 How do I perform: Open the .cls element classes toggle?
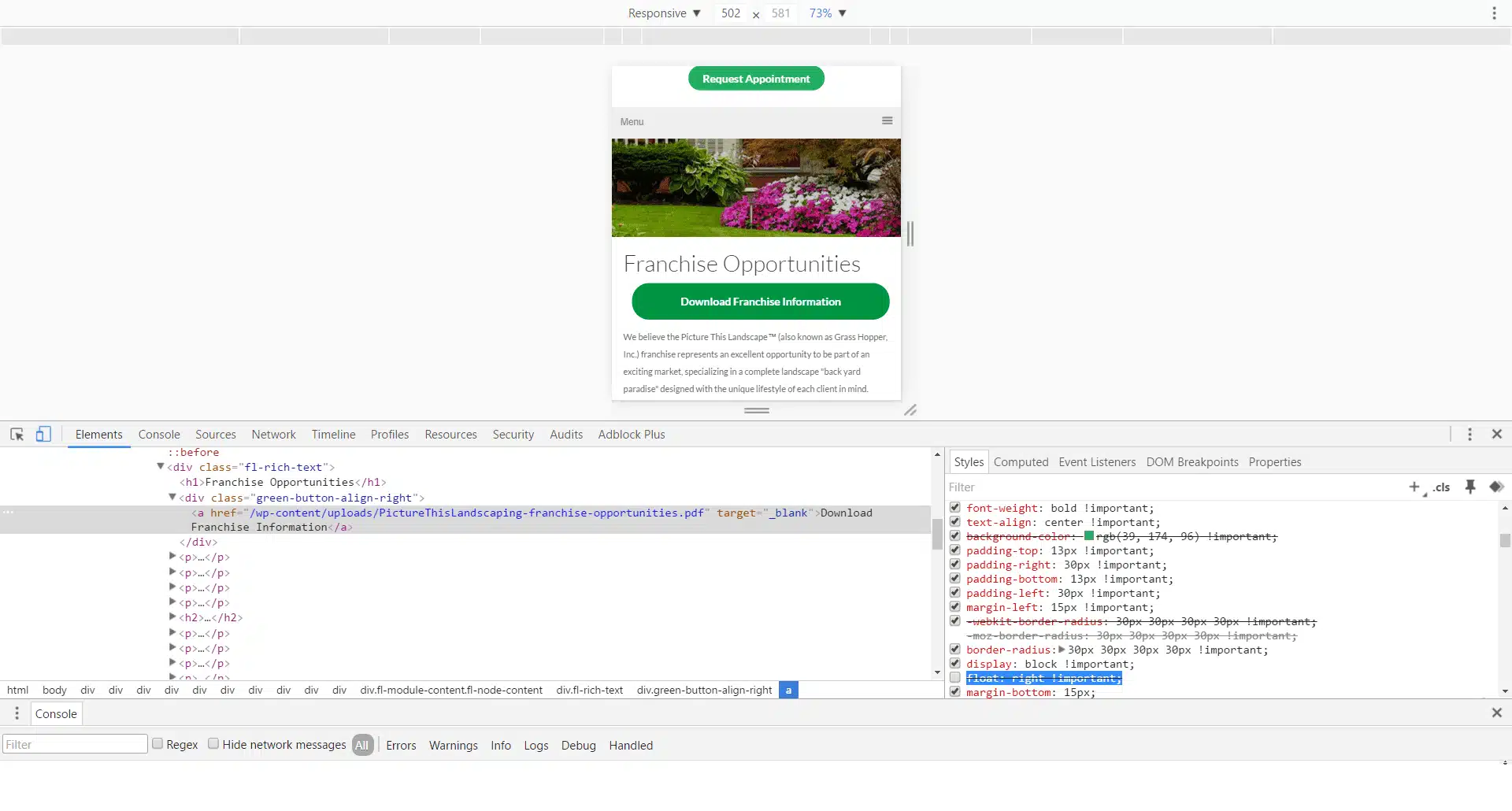click(1442, 487)
